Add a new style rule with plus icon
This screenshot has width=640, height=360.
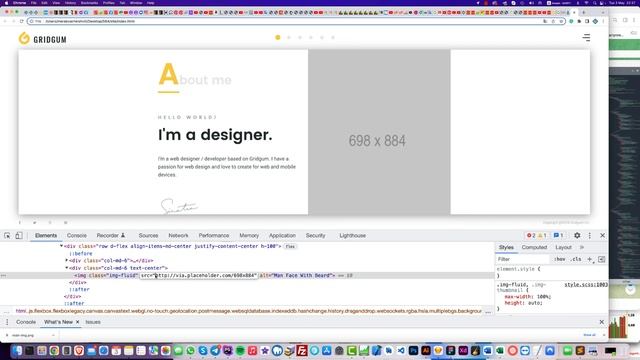coord(589,259)
